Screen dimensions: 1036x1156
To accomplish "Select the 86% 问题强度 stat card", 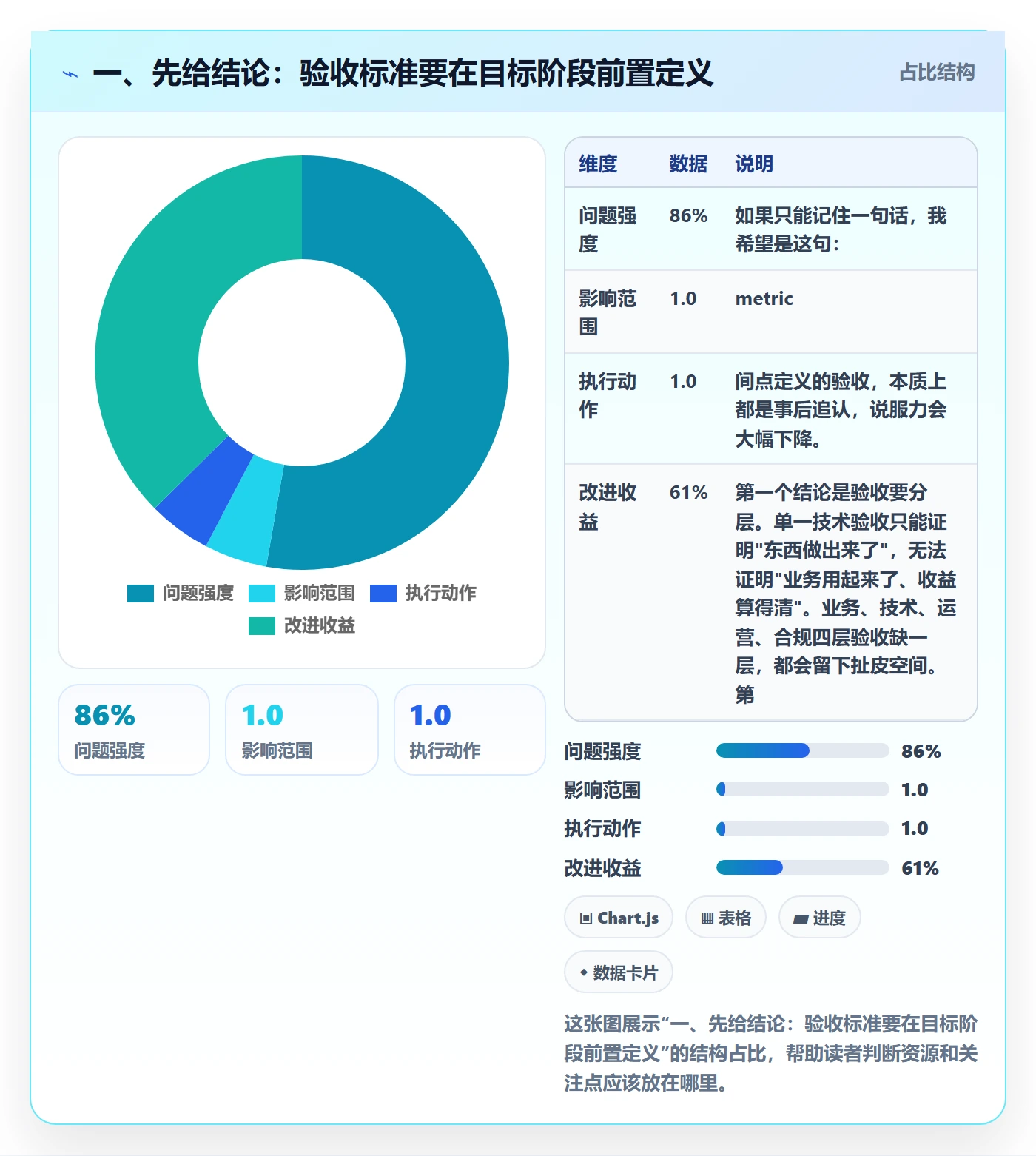I will coord(134,730).
